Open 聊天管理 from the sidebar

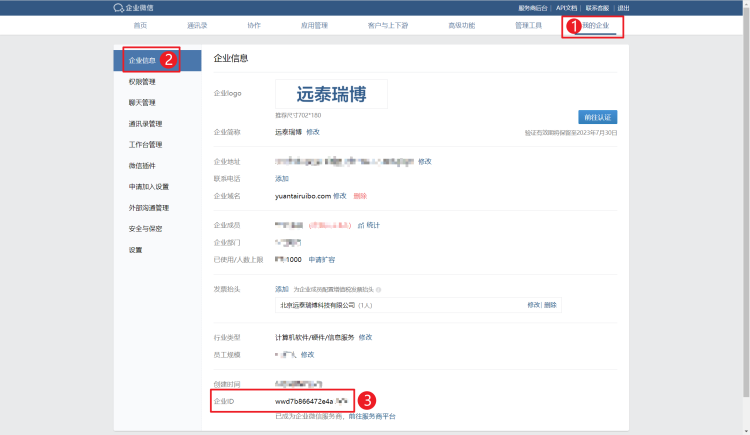click(x=142, y=103)
